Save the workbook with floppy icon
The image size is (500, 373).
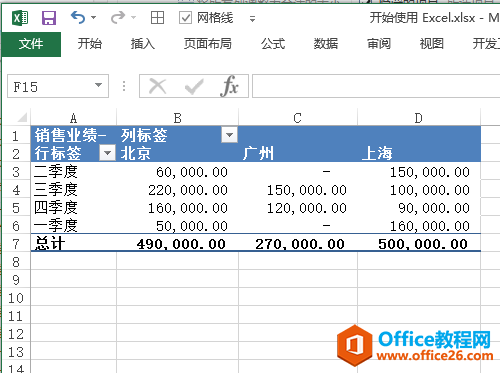tap(49, 18)
